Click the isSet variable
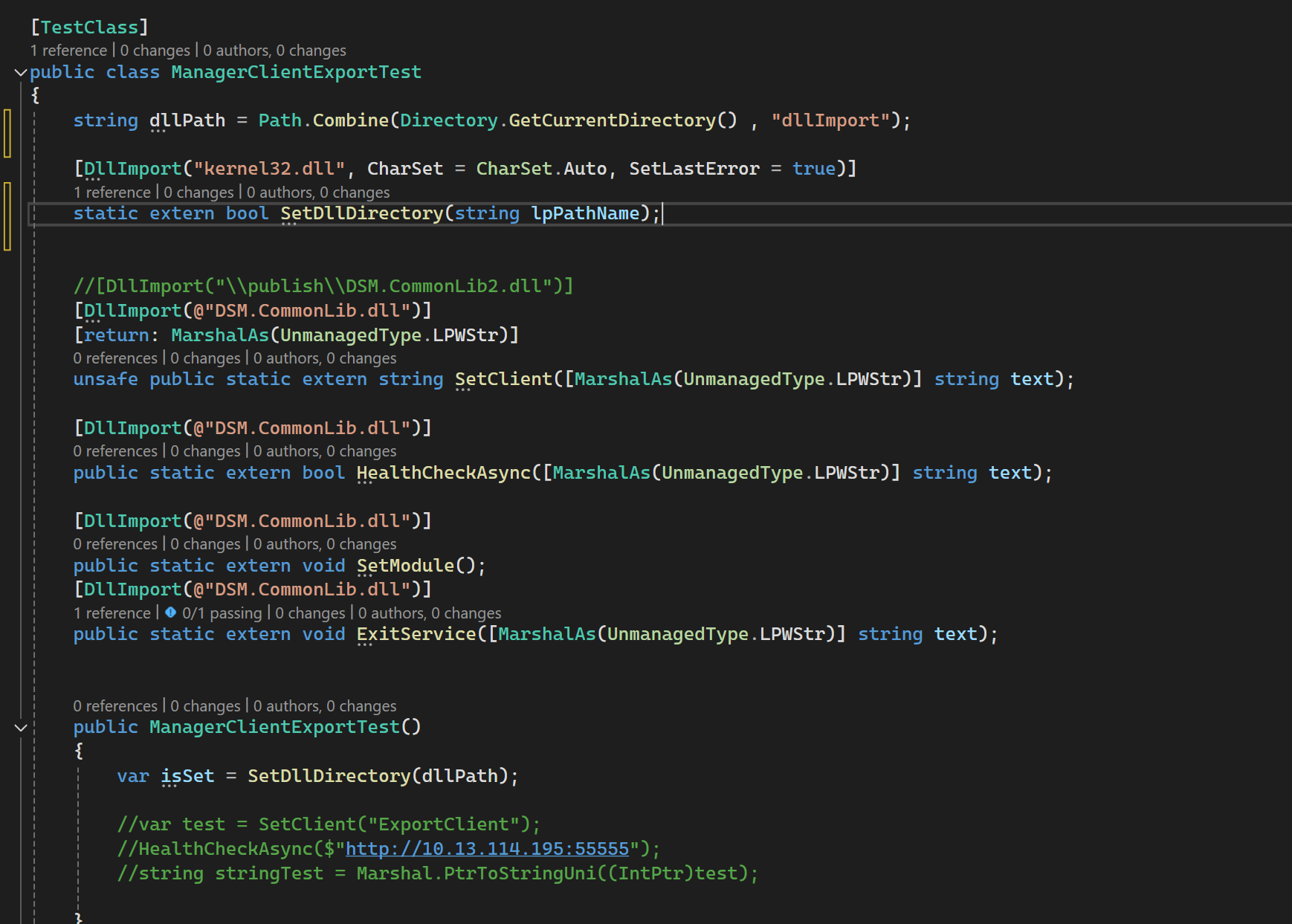Image resolution: width=1292 pixels, height=924 pixels. point(187,776)
